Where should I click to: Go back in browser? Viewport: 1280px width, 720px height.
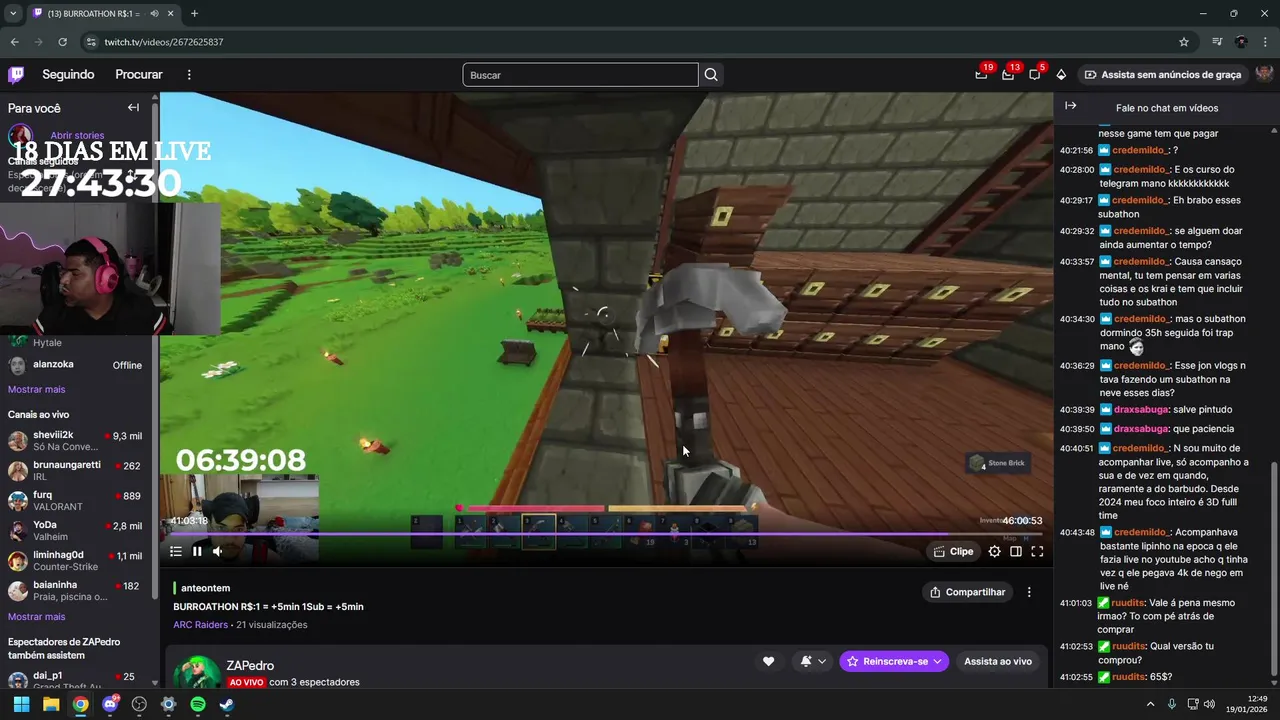pyautogui.click(x=14, y=42)
